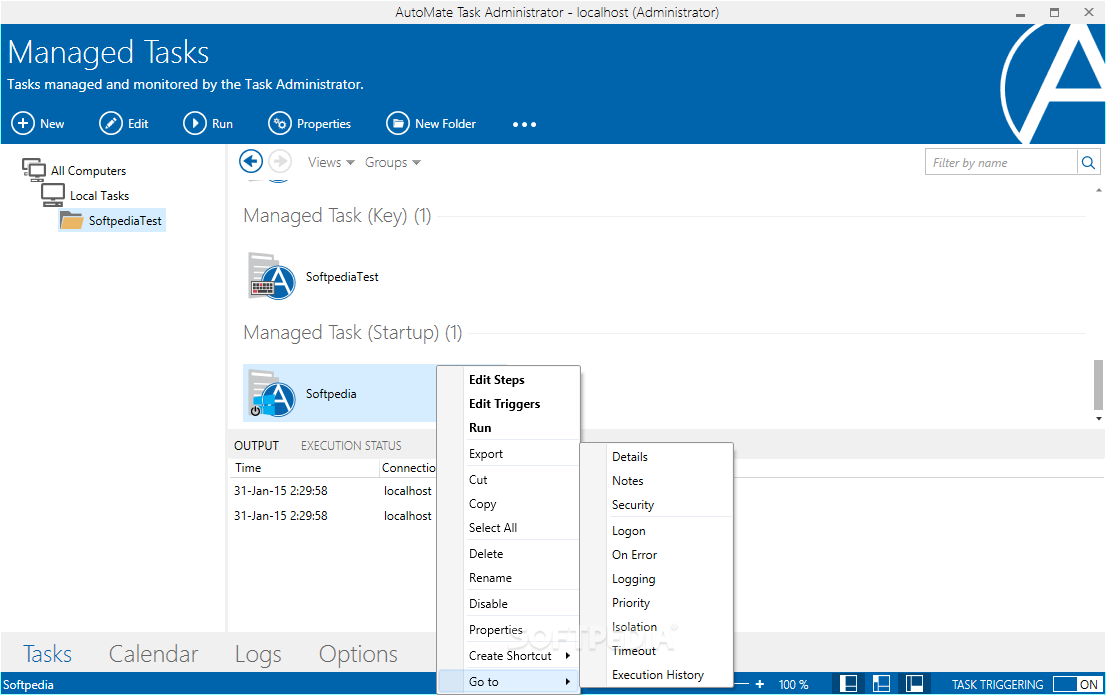Screen dimensions: 1106x695
Task: Open the Calendar section
Action: [x=153, y=654]
